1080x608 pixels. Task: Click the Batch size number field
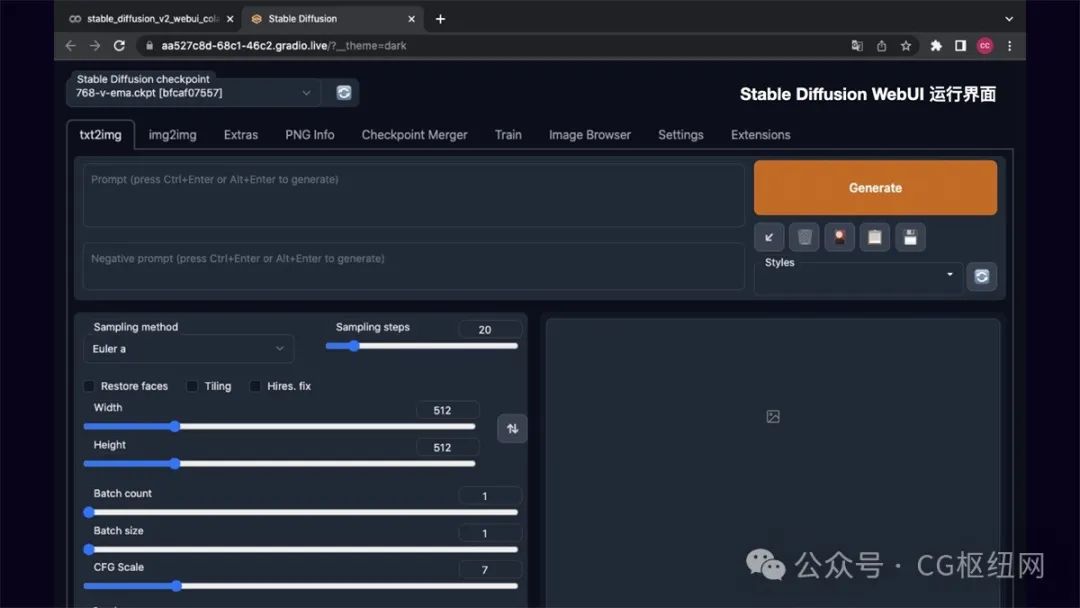pos(490,533)
